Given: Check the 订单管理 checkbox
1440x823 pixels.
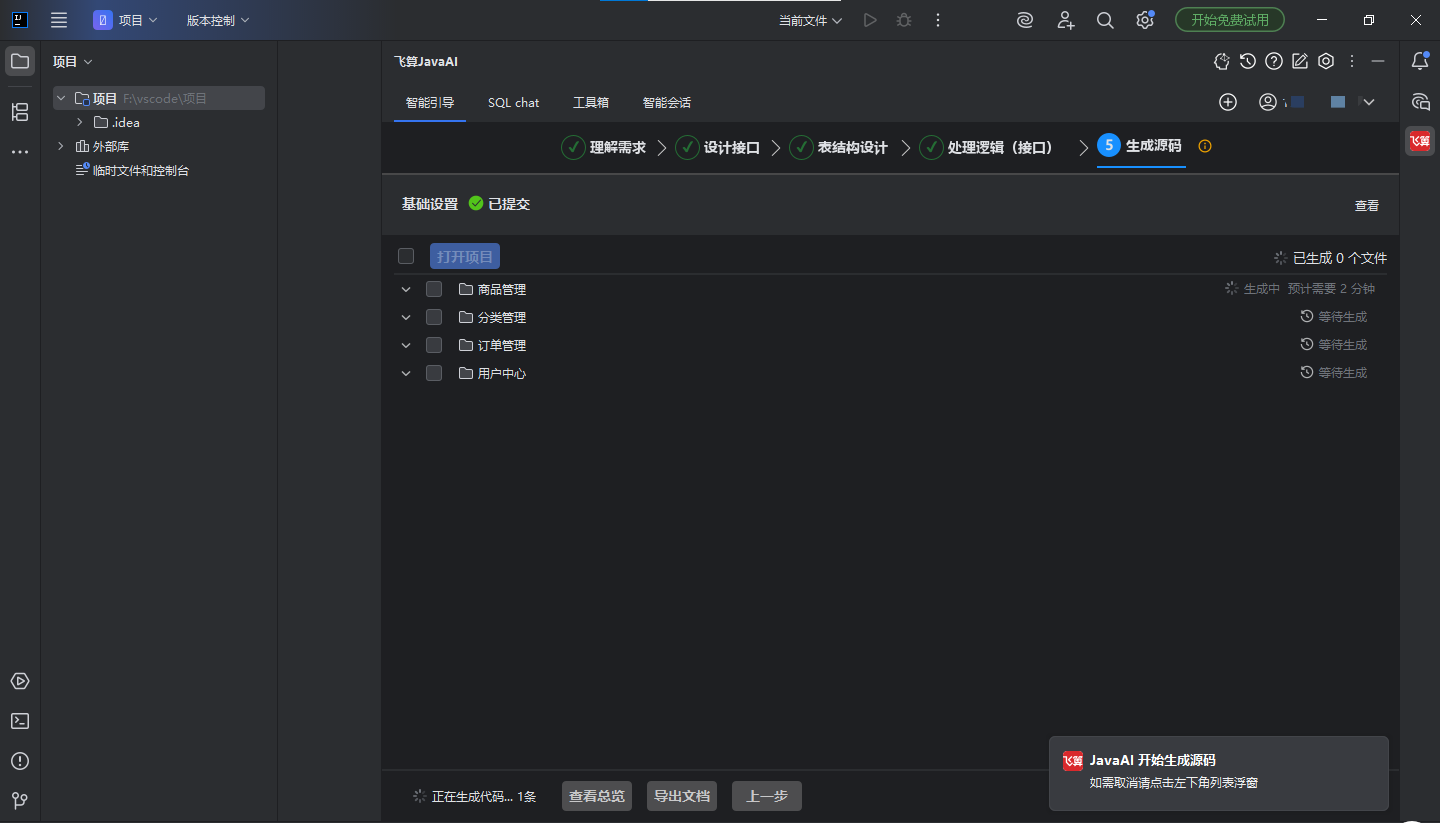Looking at the screenshot, I should [434, 345].
